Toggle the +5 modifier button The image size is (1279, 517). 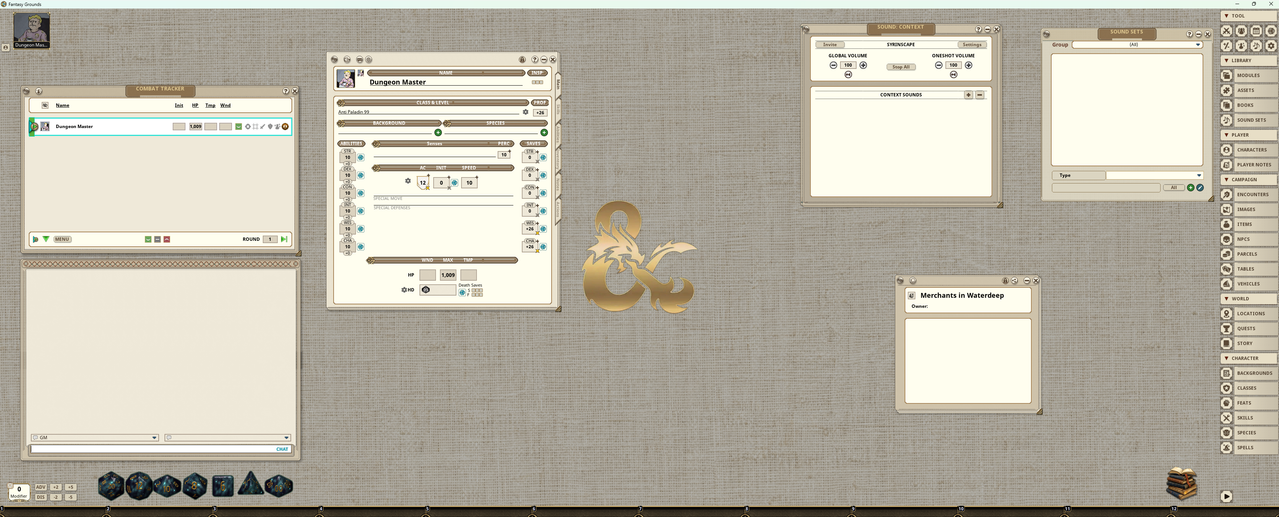(71, 487)
